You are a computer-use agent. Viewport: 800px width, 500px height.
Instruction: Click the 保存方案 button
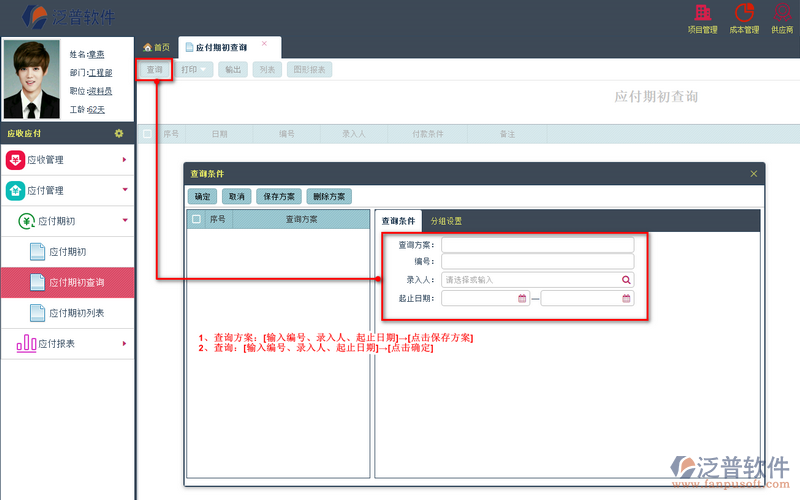click(277, 197)
